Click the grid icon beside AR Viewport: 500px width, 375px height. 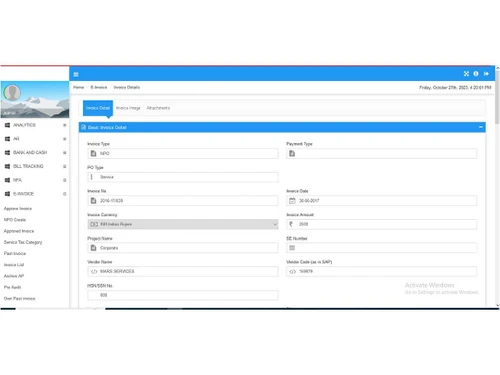click(7, 139)
